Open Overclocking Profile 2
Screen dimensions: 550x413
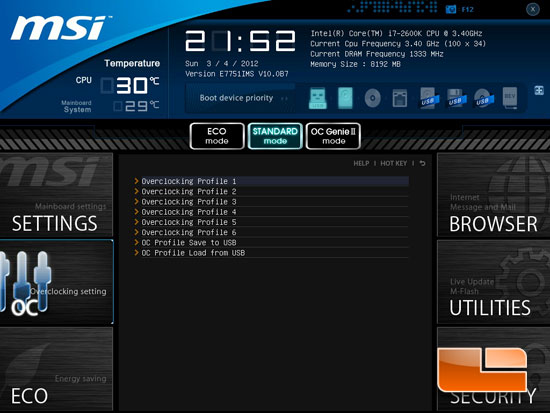(x=271, y=192)
